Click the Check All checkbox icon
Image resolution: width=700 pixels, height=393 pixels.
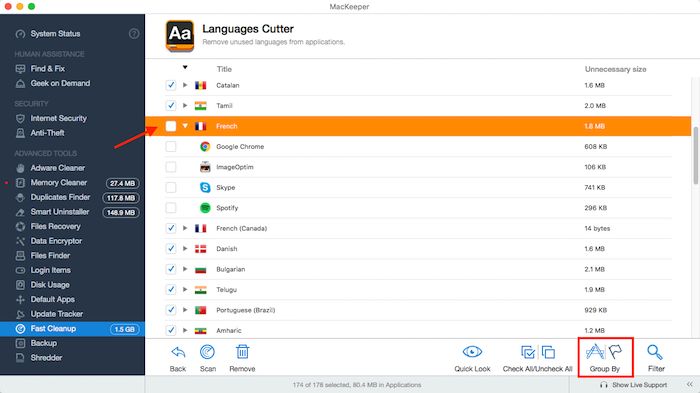click(x=528, y=352)
